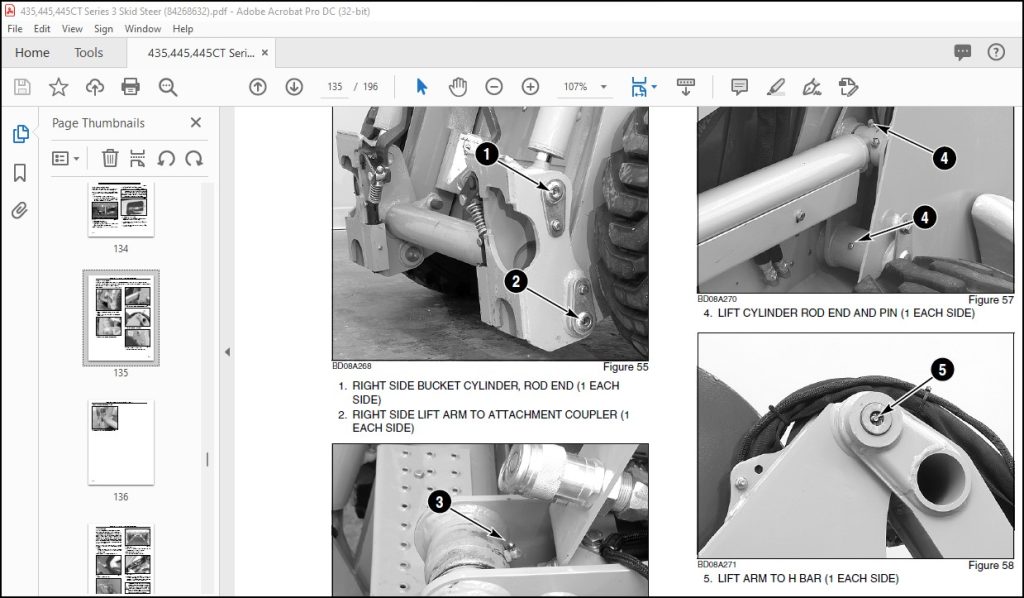The height and width of the screenshot is (598, 1024).
Task: Close the Page Thumbnails panel
Action: coord(195,123)
